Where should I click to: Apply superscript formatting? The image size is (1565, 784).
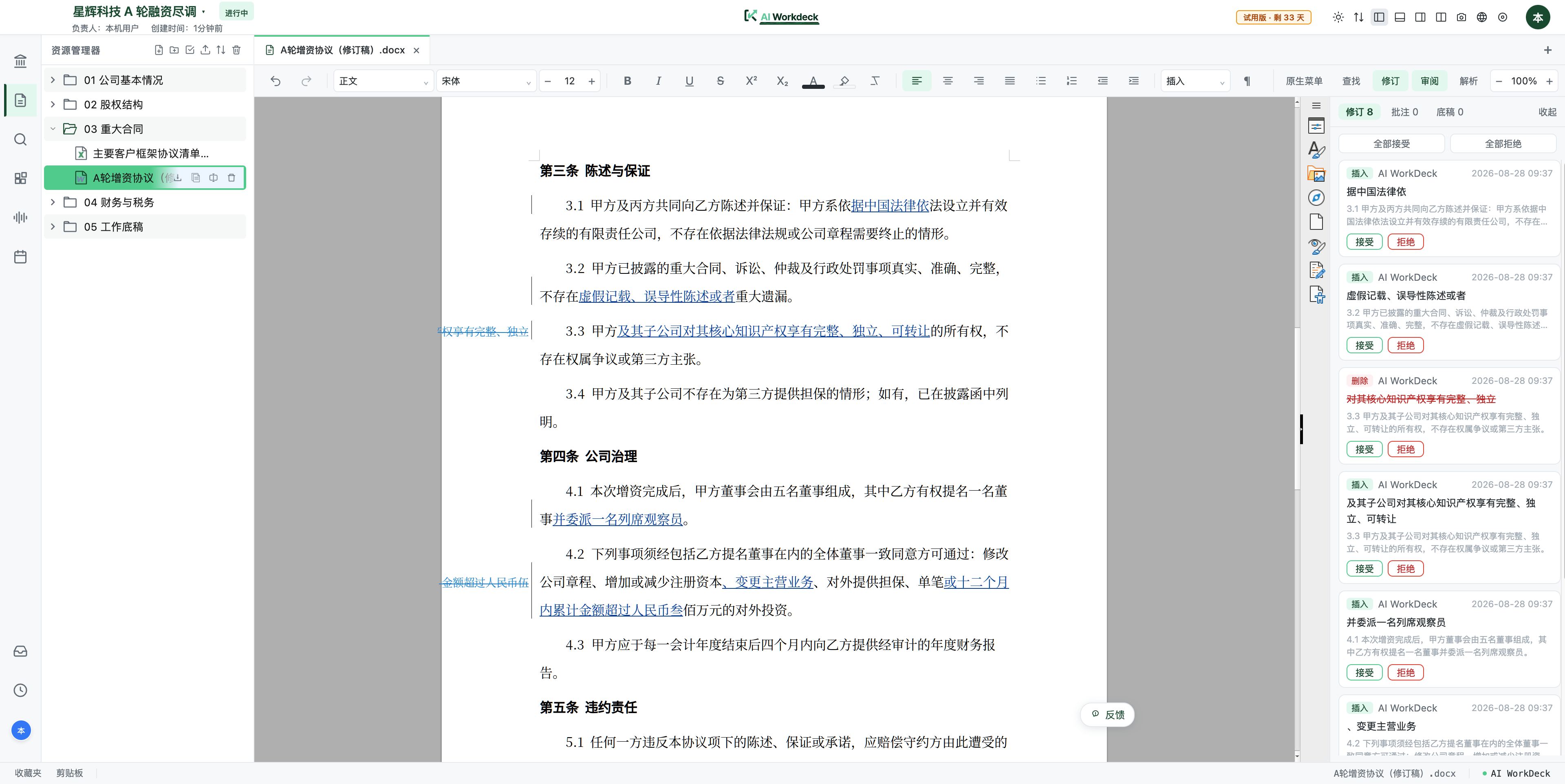tap(752, 81)
